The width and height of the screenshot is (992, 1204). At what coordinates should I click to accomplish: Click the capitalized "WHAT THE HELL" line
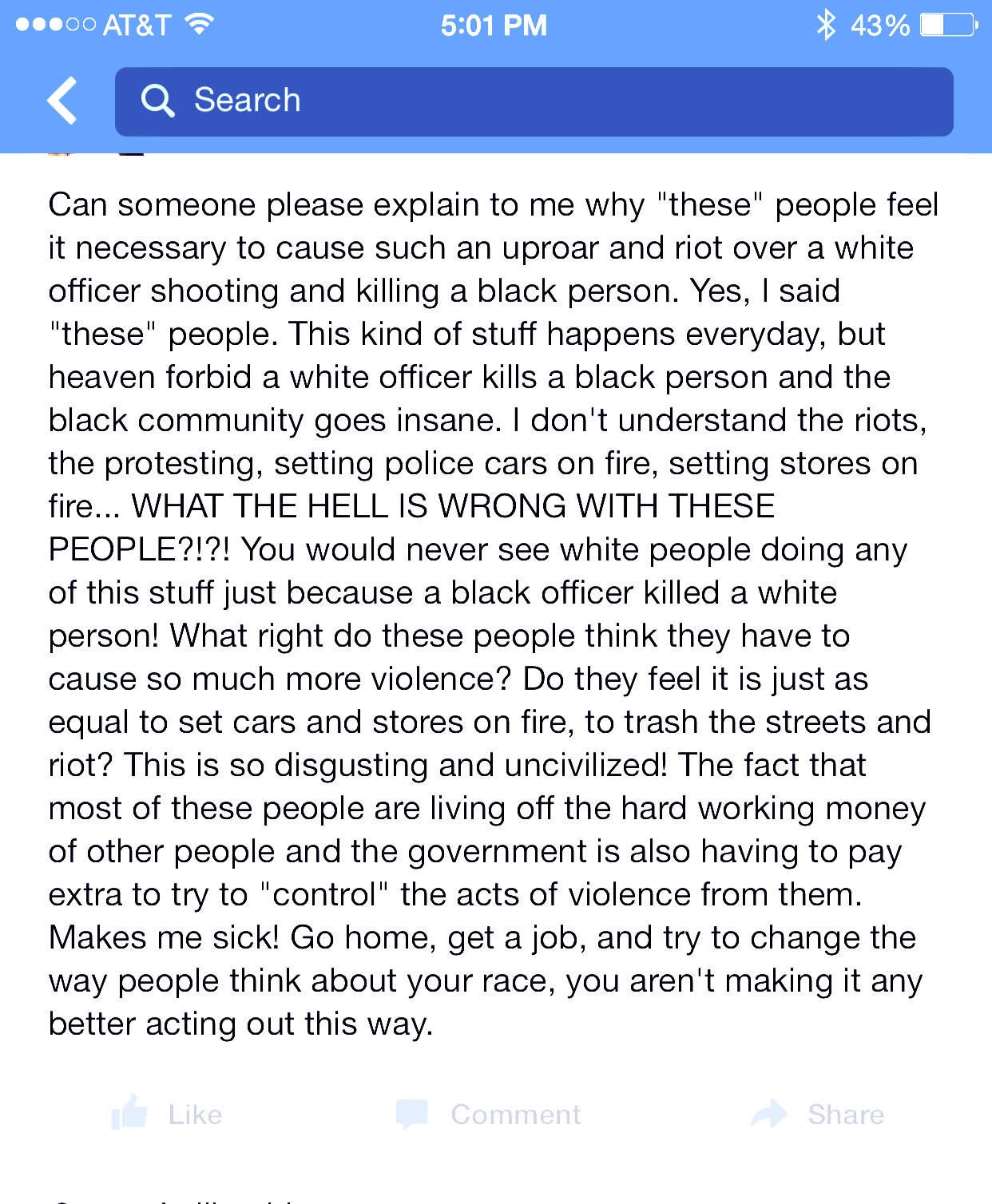click(453, 506)
